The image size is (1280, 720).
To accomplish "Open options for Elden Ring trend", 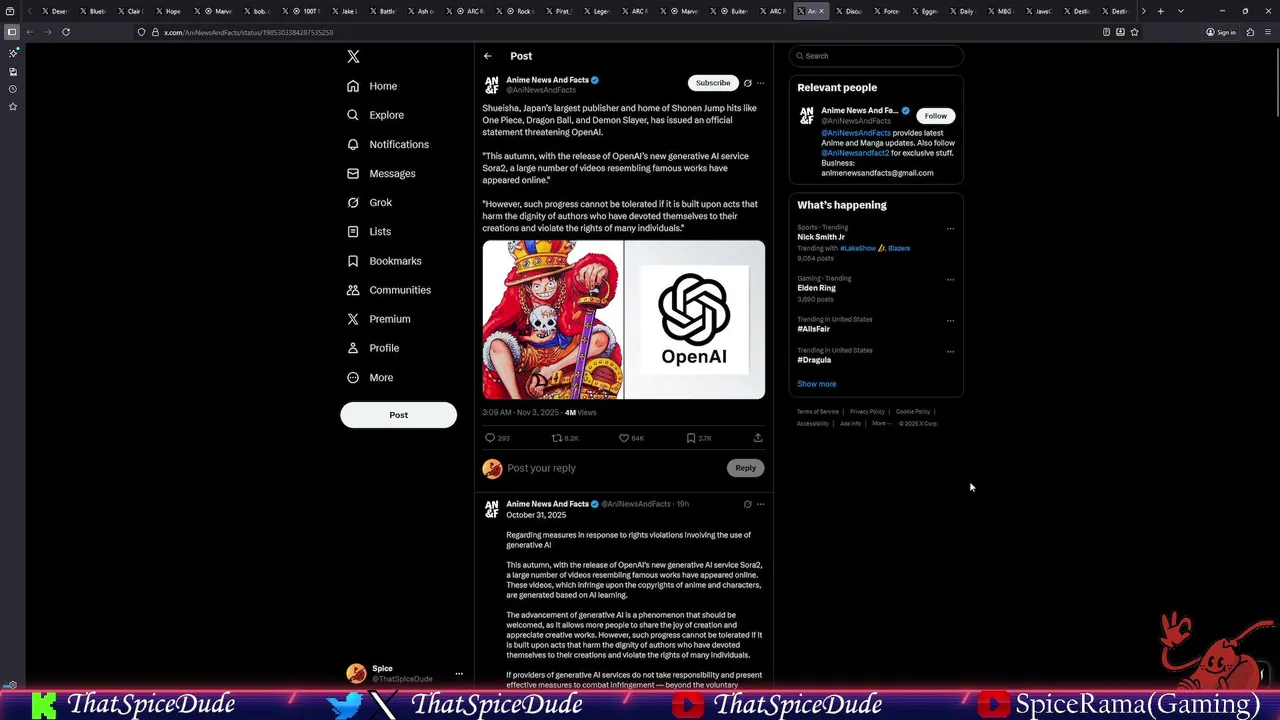I will coord(950,280).
